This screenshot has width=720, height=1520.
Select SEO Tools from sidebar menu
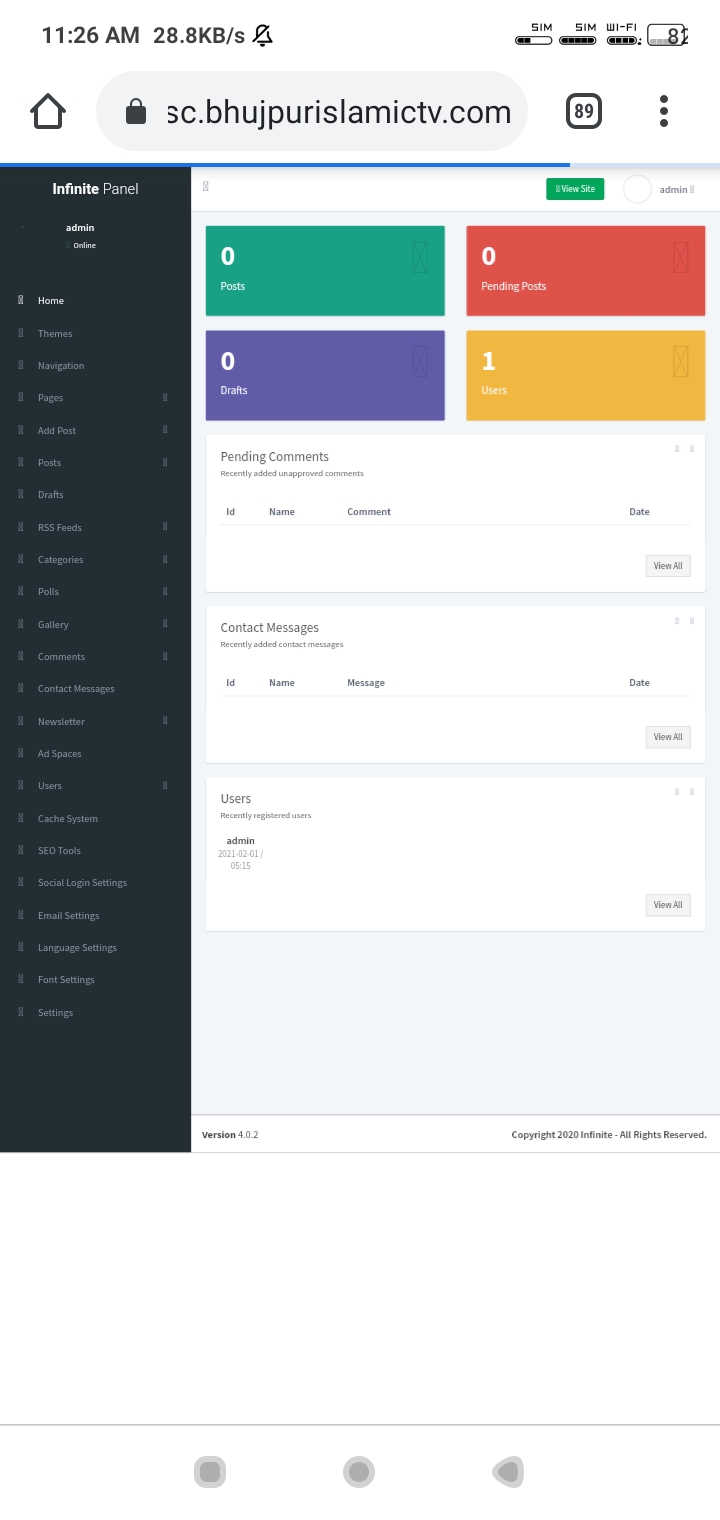coord(59,851)
